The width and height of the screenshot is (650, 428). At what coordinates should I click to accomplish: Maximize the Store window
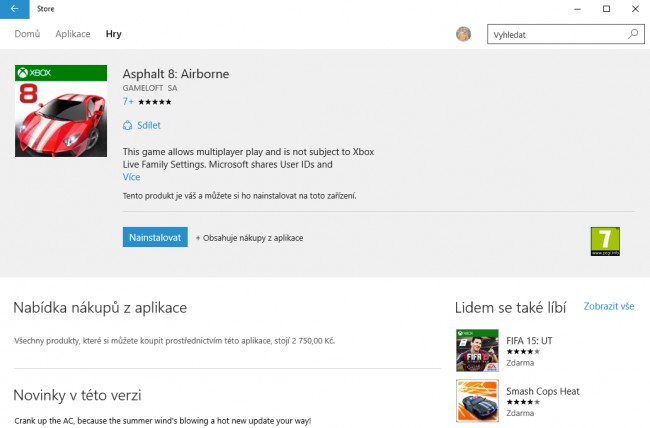[x=606, y=9]
